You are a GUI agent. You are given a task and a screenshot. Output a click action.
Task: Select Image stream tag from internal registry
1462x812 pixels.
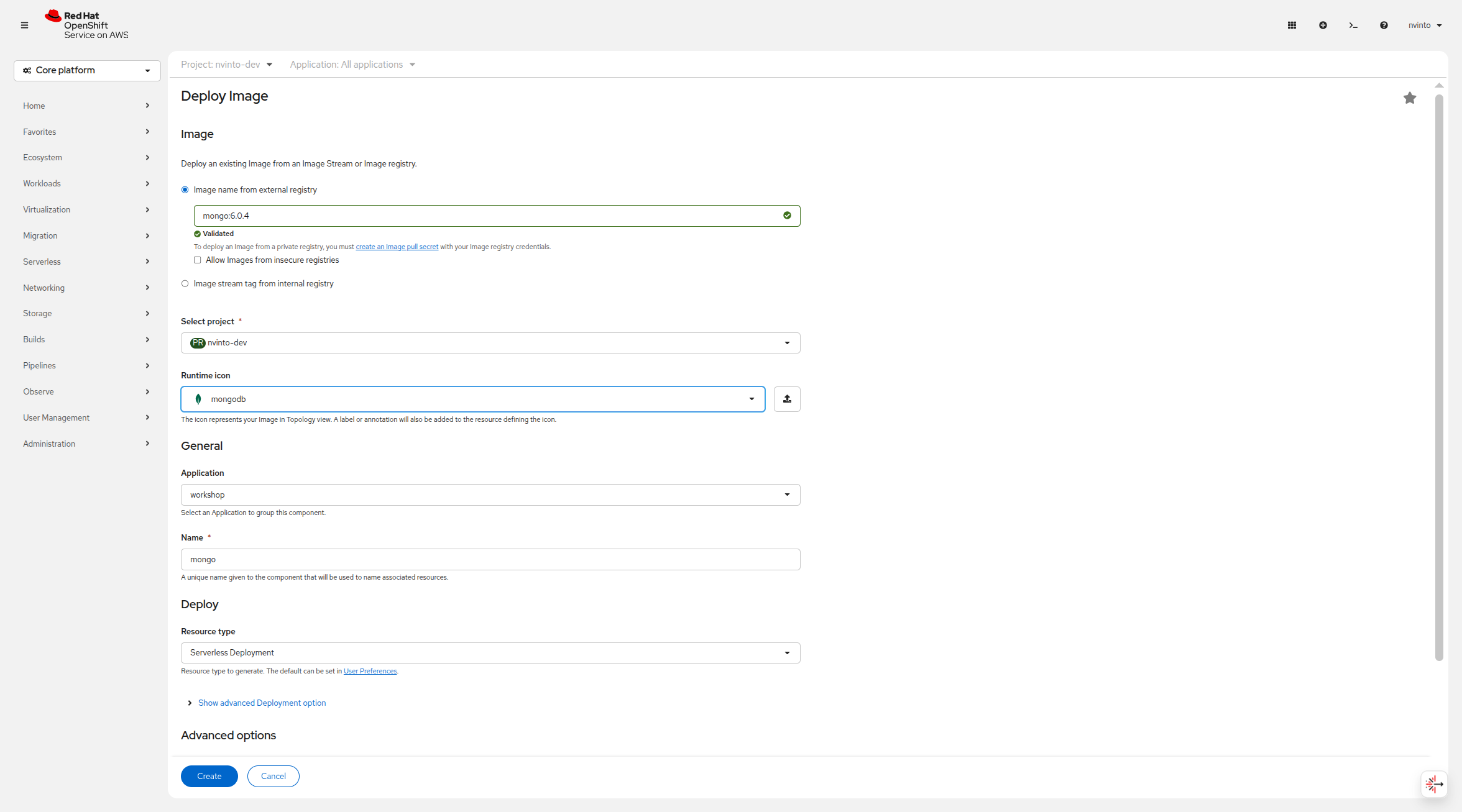(x=185, y=284)
